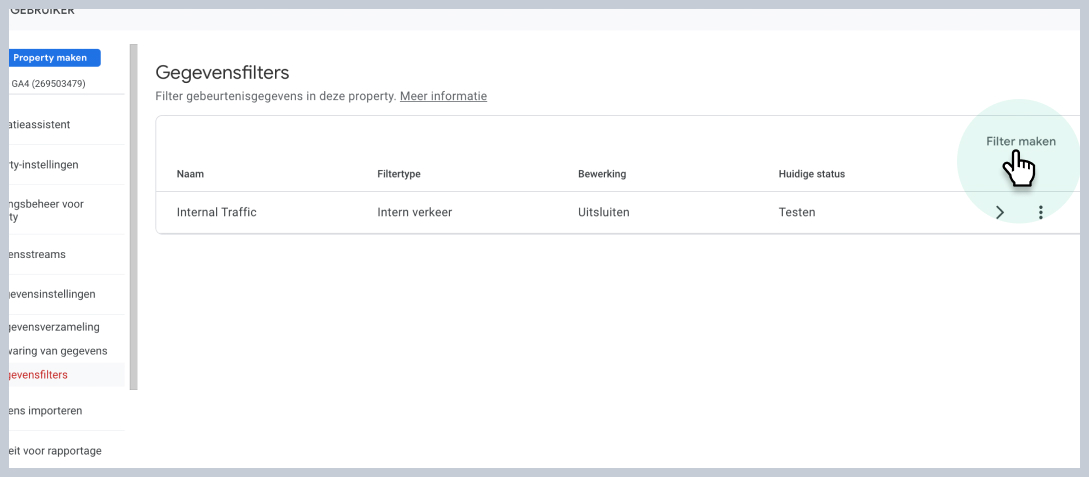
Task: Click the Testen status cell
Action: [x=797, y=212]
